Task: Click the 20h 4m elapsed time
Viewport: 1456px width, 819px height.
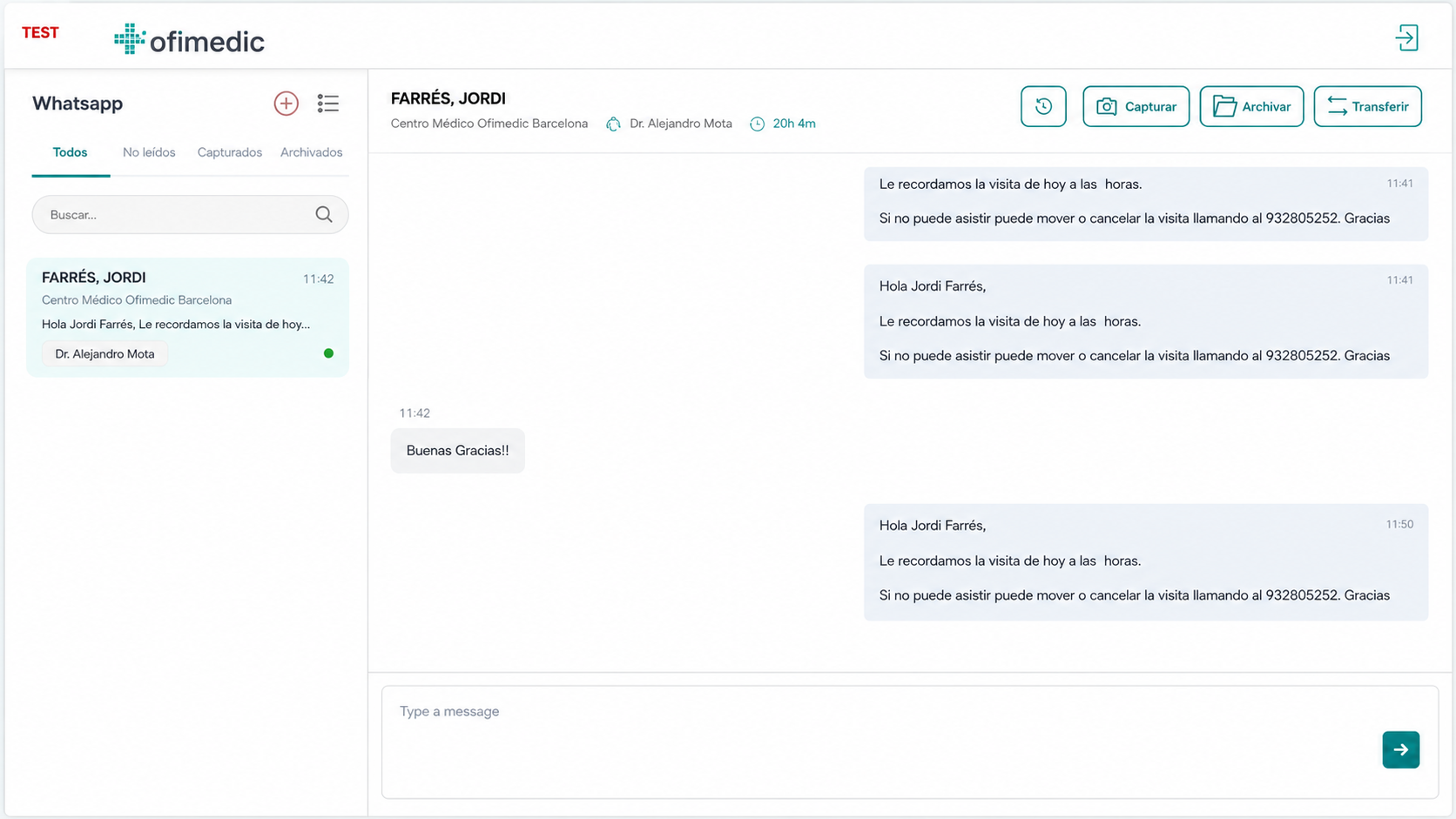Action: pos(793,124)
